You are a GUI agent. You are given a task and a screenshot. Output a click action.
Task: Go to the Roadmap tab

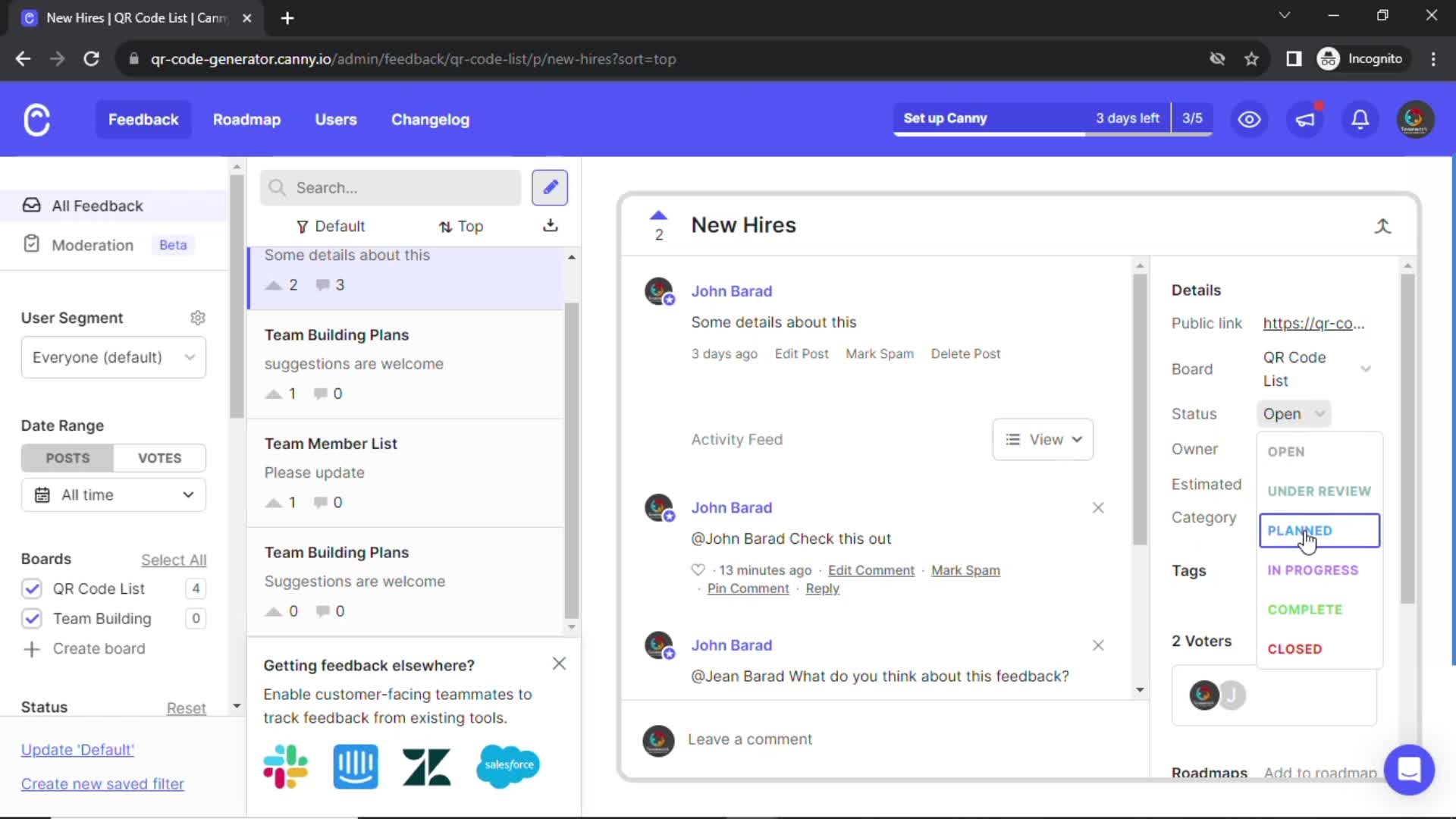click(x=246, y=120)
